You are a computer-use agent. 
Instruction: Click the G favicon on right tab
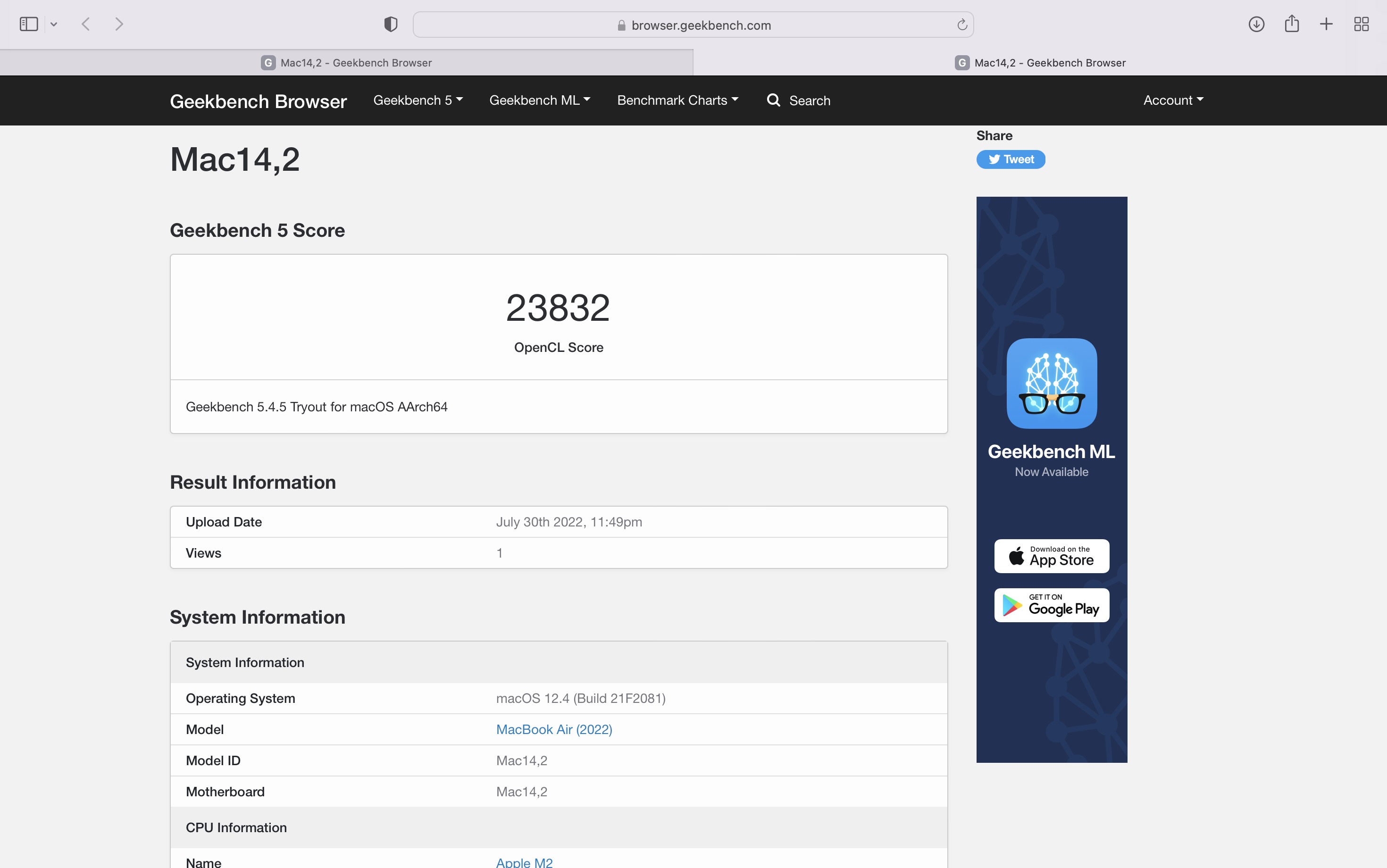962,63
